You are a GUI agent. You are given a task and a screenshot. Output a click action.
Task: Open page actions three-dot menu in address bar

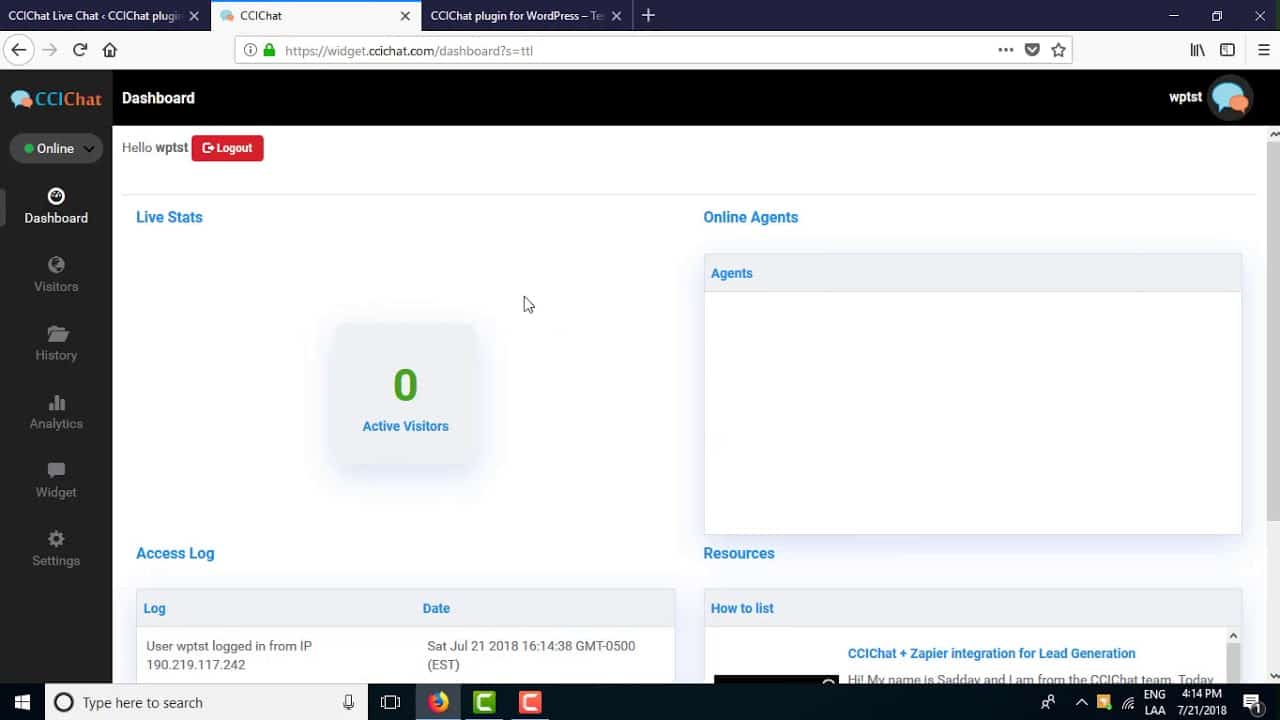(1005, 50)
